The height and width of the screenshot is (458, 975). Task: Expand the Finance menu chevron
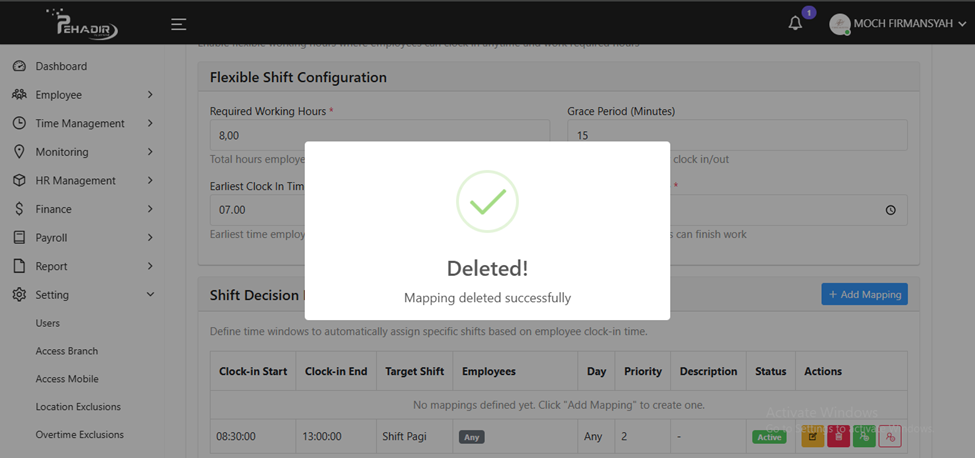point(150,209)
